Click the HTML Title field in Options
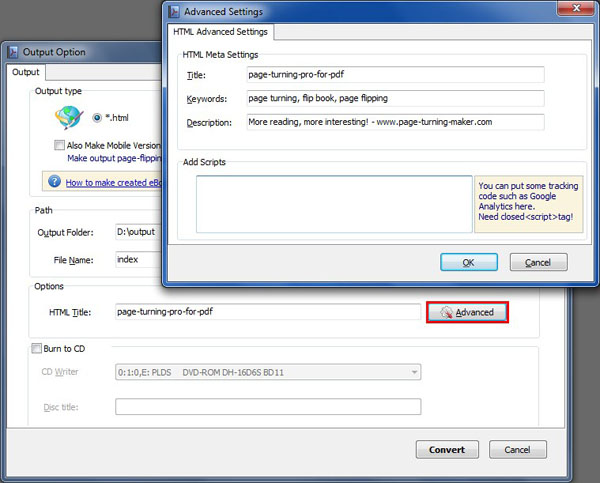The width and height of the screenshot is (600, 483). [x=268, y=312]
